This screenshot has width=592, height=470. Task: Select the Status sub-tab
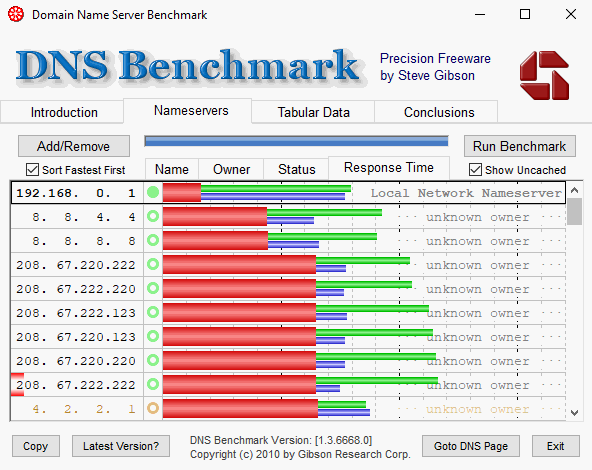coord(296,169)
